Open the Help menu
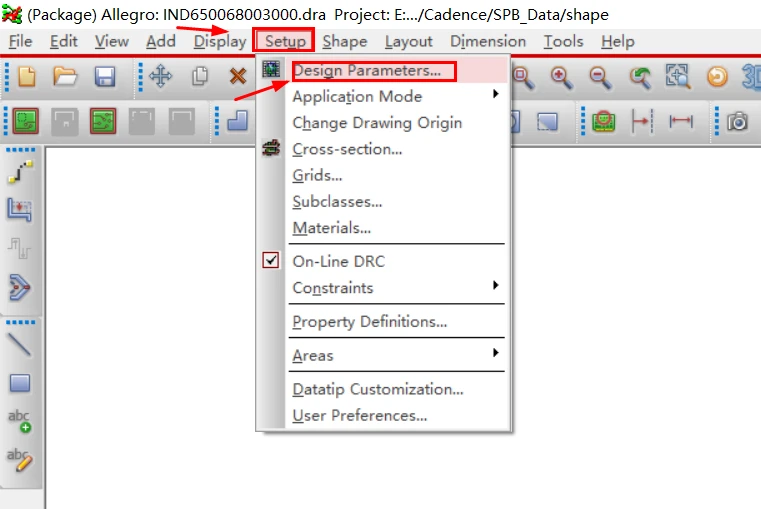761x509 pixels. pos(617,42)
